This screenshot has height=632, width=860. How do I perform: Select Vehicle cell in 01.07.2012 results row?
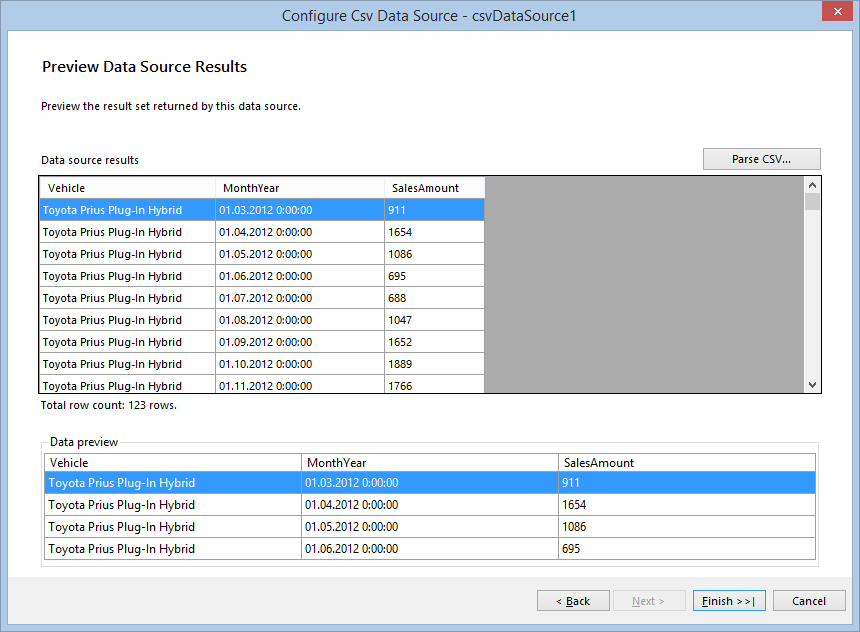coord(127,298)
